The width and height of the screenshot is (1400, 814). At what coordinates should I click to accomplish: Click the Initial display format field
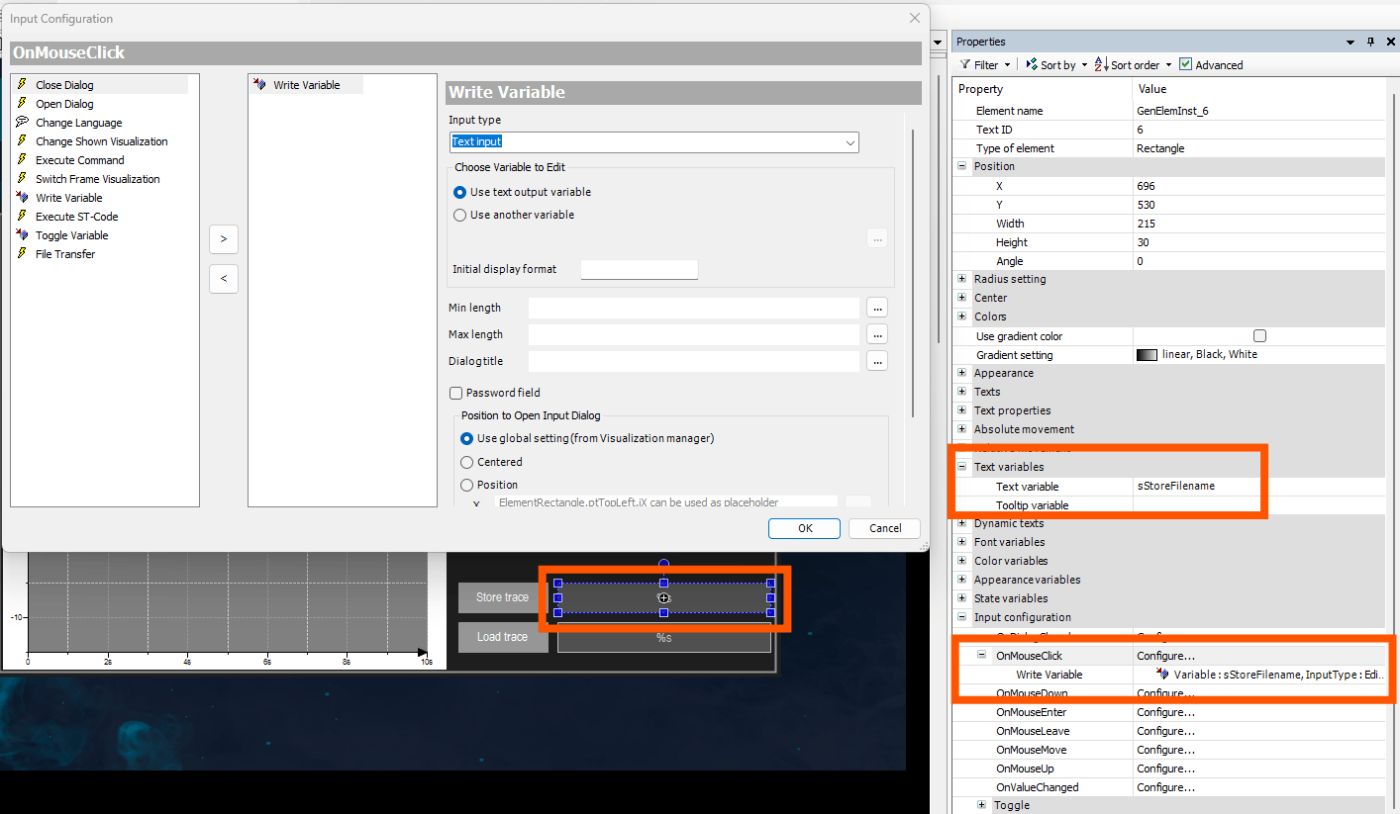coord(639,269)
